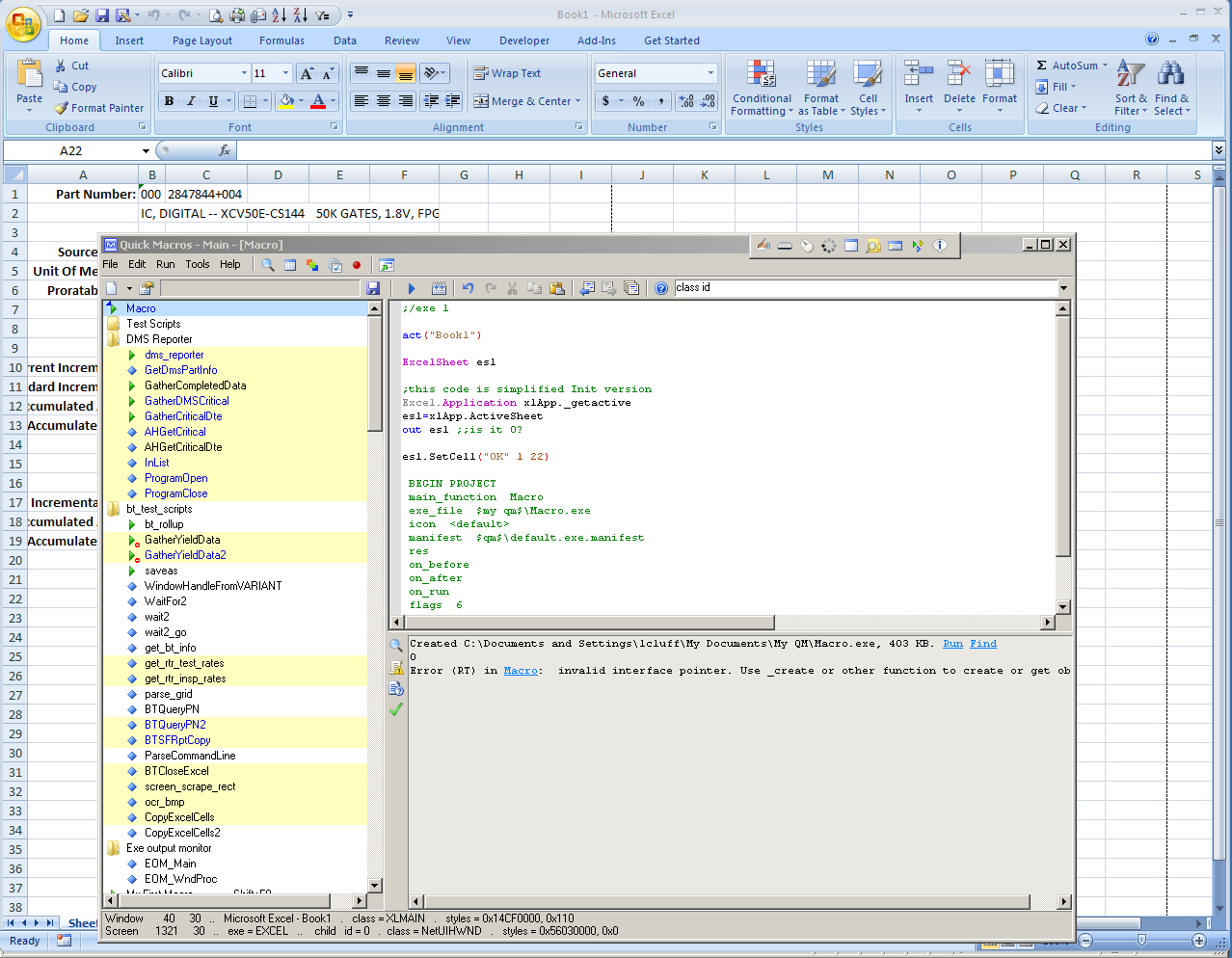Viewport: 1232px width, 958px height.
Task: Toggle middle vertical alignment
Action: pyautogui.click(x=384, y=73)
